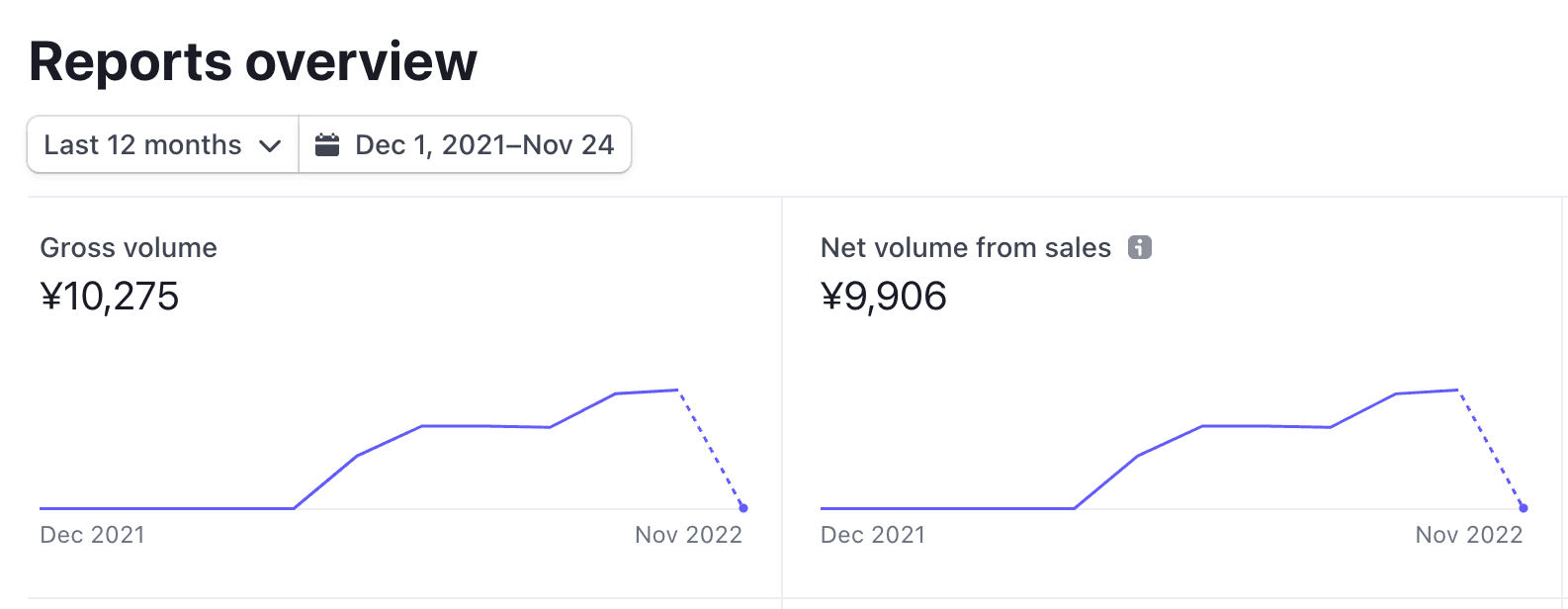Click the Reports overview heading

[253, 61]
